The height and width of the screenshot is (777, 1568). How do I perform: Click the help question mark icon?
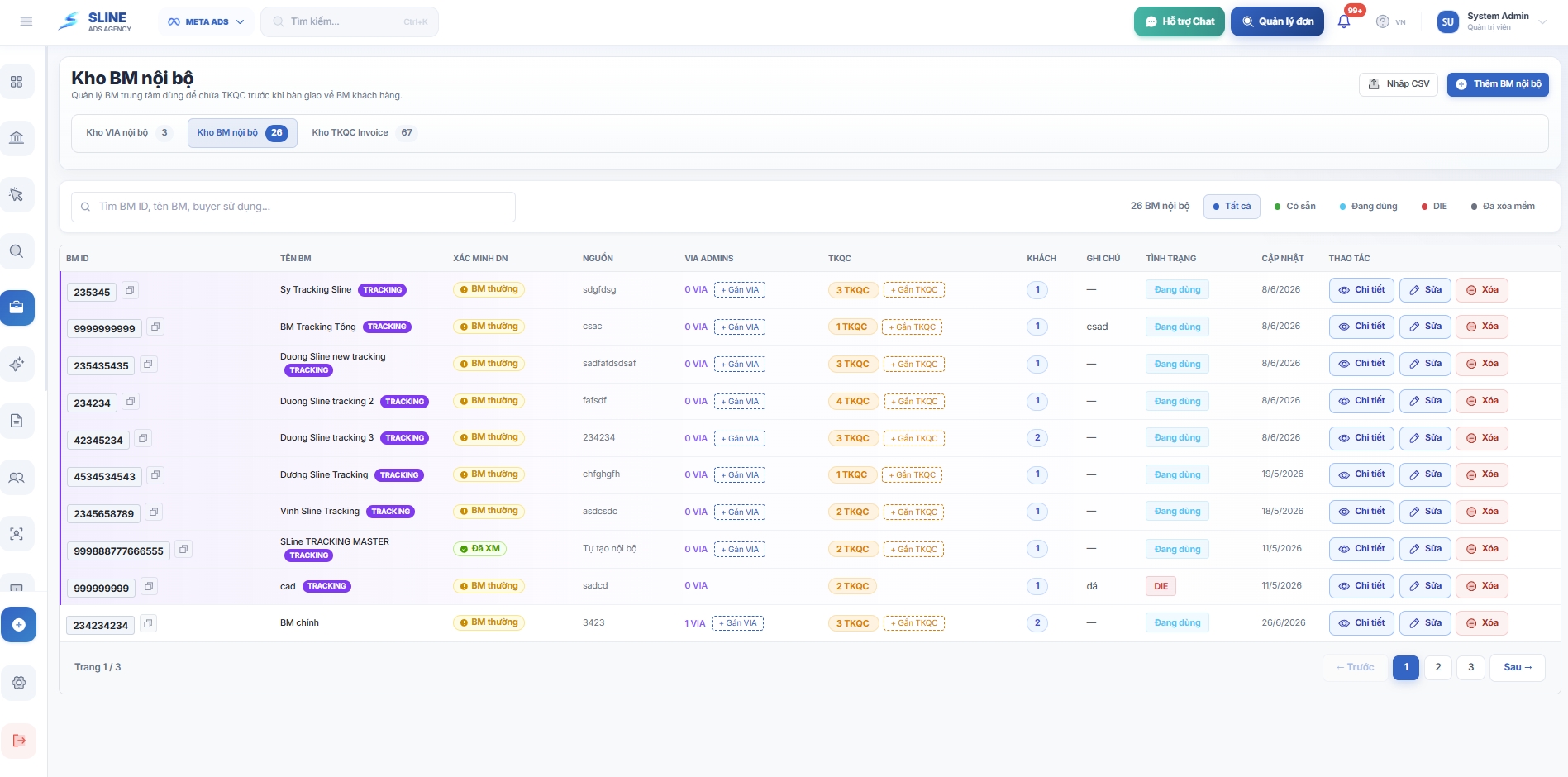point(1382,21)
